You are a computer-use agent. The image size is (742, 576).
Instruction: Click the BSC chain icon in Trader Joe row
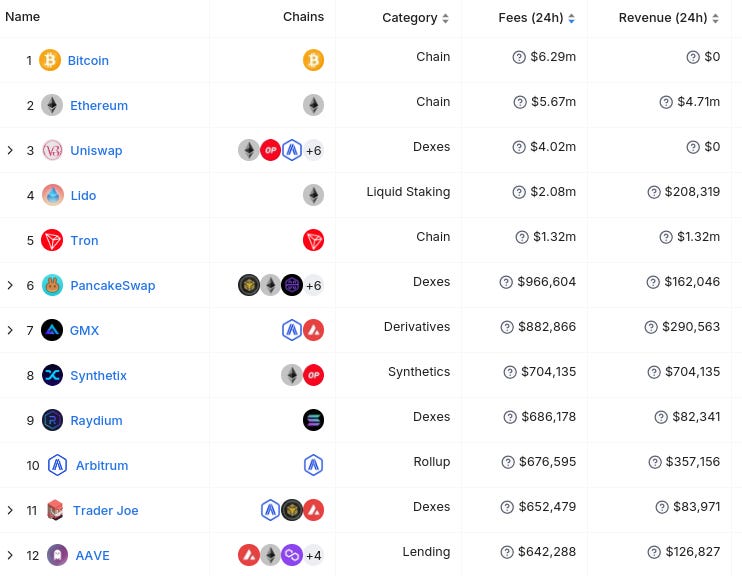tap(292, 510)
